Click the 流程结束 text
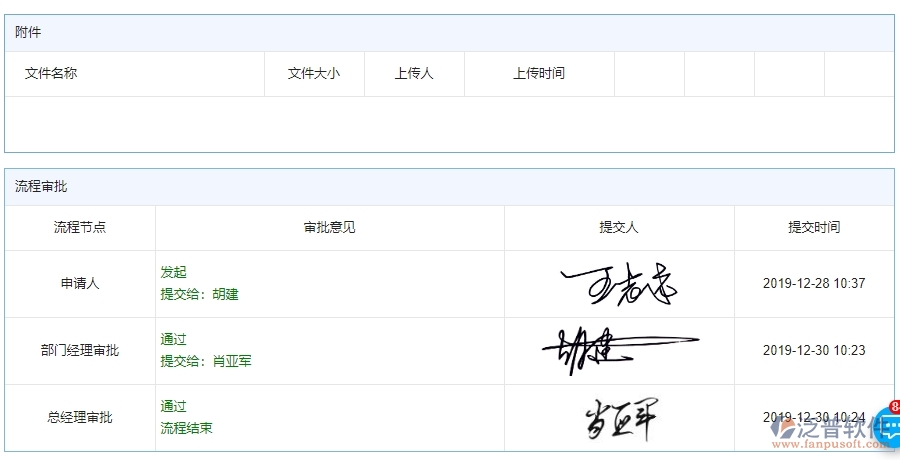This screenshot has height=460, width=900. click(x=187, y=428)
